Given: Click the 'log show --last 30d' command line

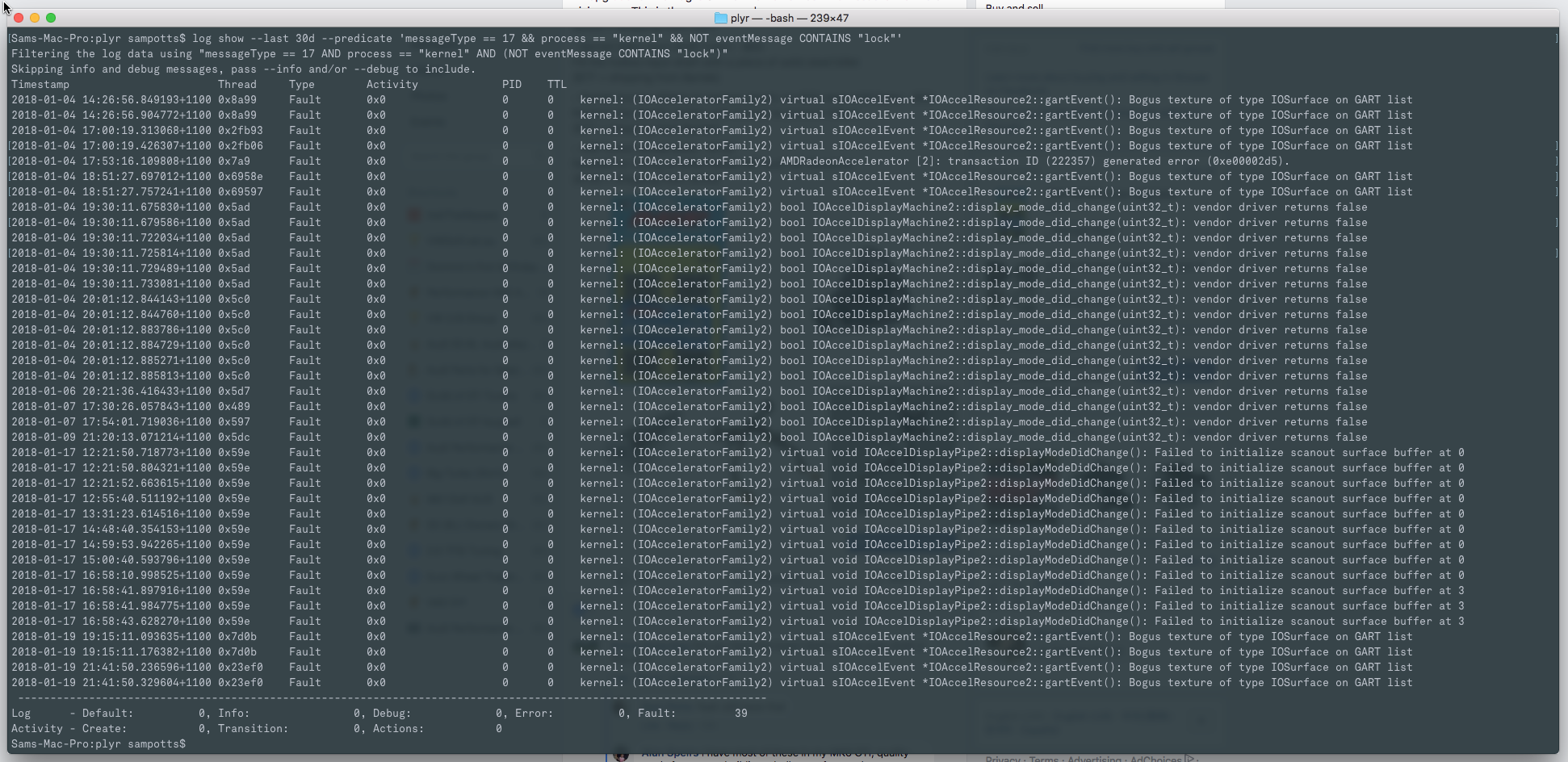Looking at the screenshot, I should click(x=456, y=39).
